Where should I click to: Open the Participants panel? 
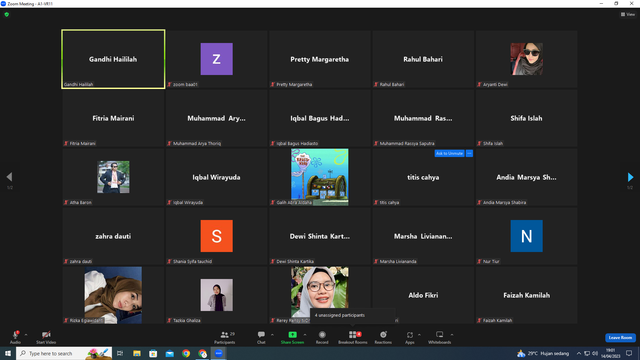[225, 337]
